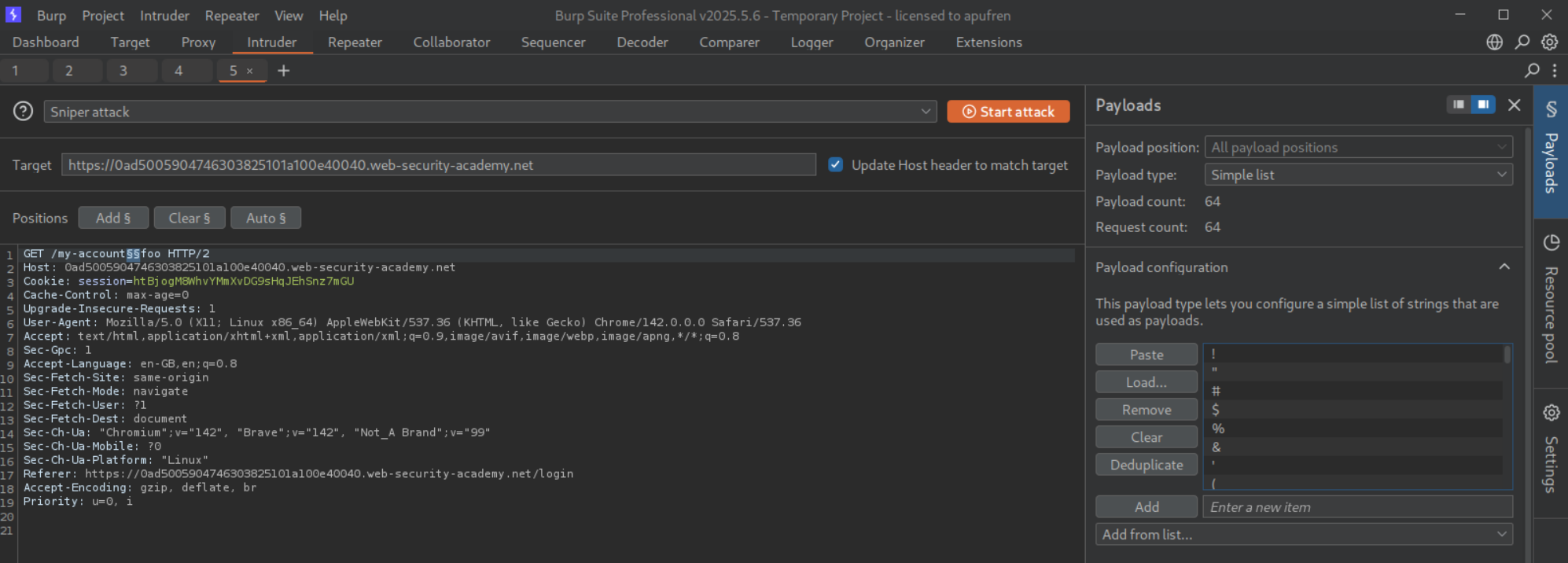Screen dimensions: 1568x563
Task: Open Burp settings gear icon
Action: 1549,42
